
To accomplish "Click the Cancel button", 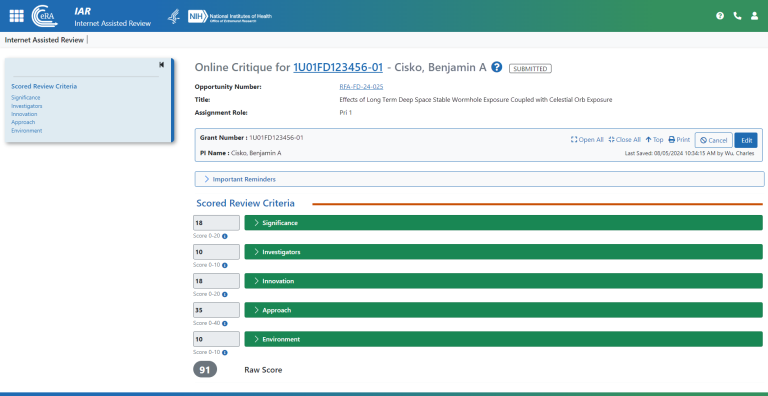I will (714, 140).
